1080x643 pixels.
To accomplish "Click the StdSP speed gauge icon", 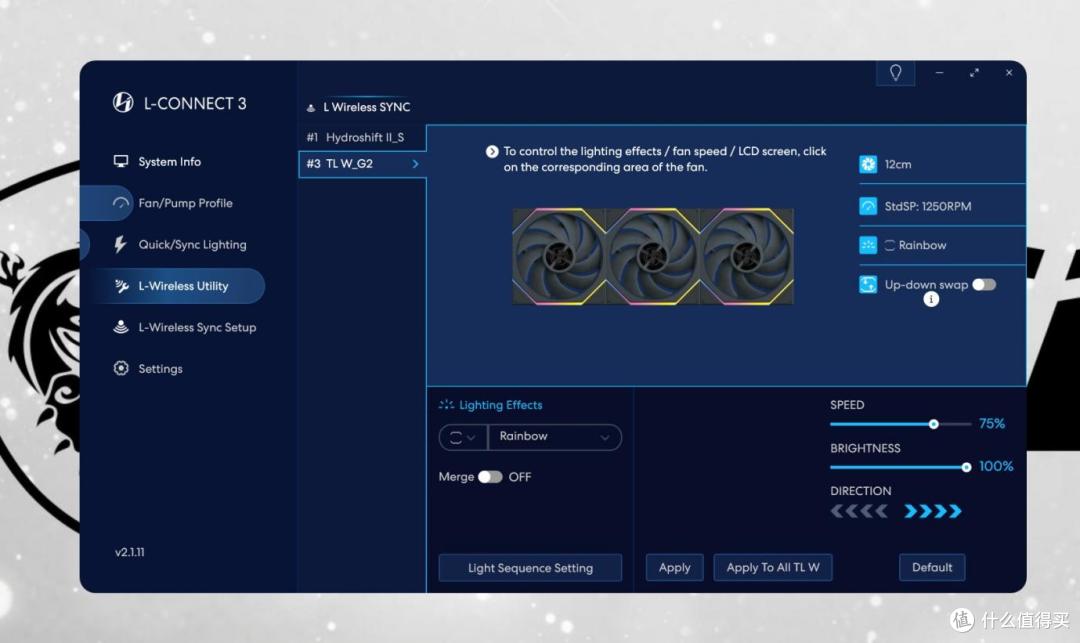I will (x=868, y=206).
